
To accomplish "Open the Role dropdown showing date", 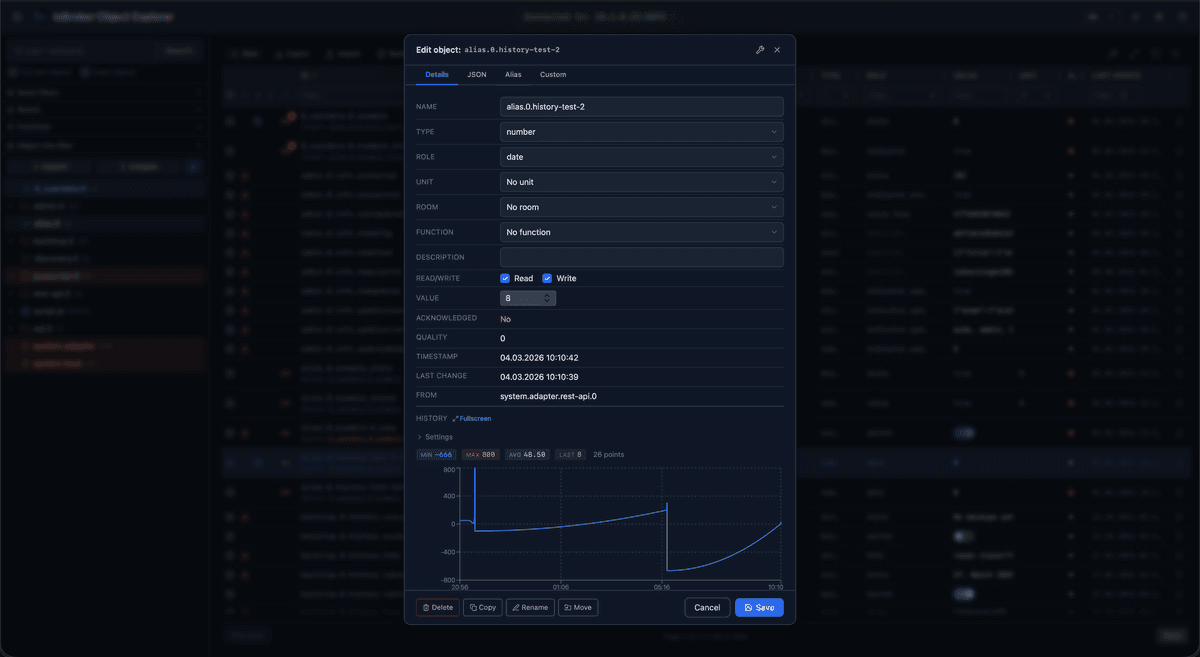I will coord(641,157).
